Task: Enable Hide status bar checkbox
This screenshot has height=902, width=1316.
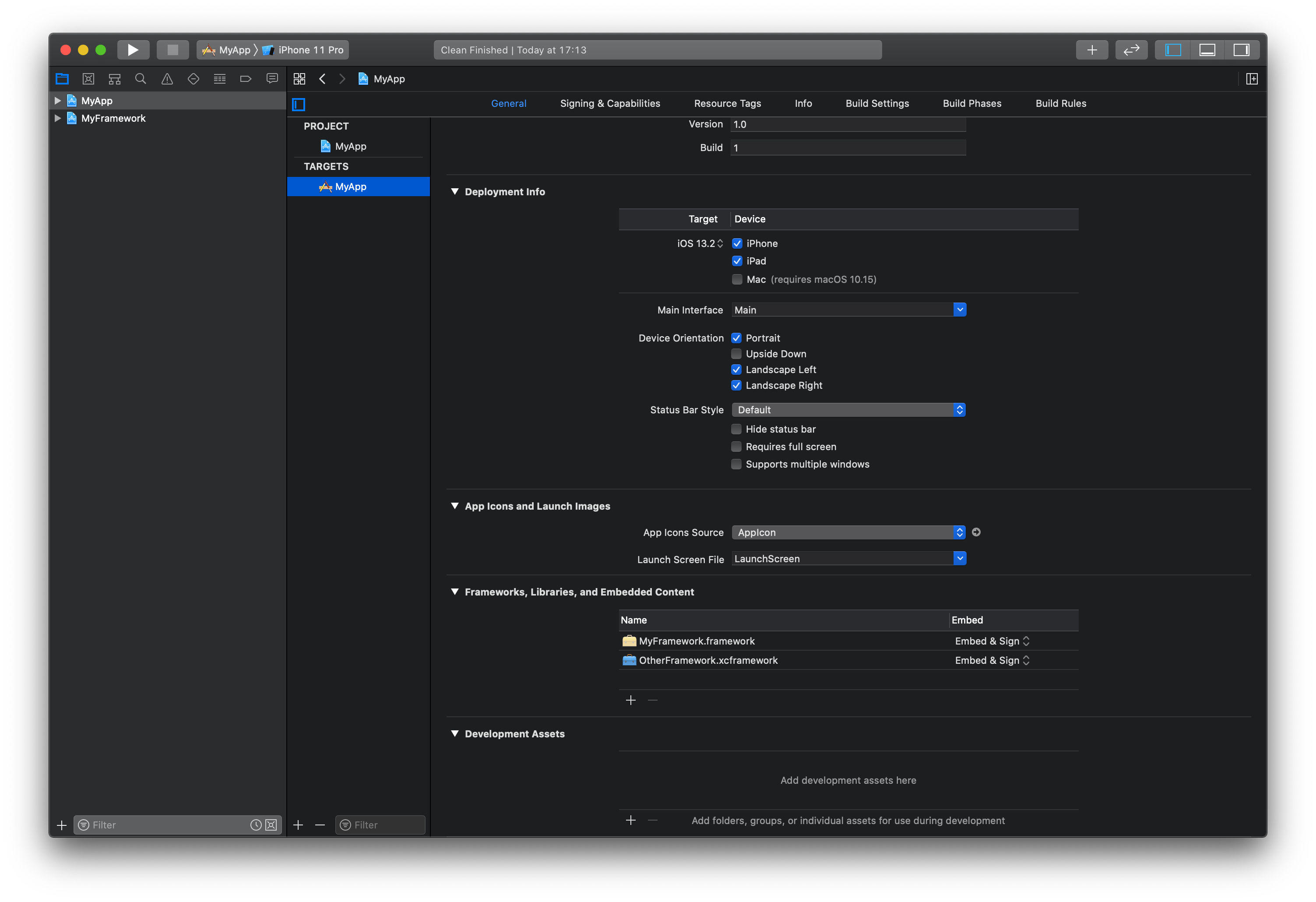Action: click(736, 429)
